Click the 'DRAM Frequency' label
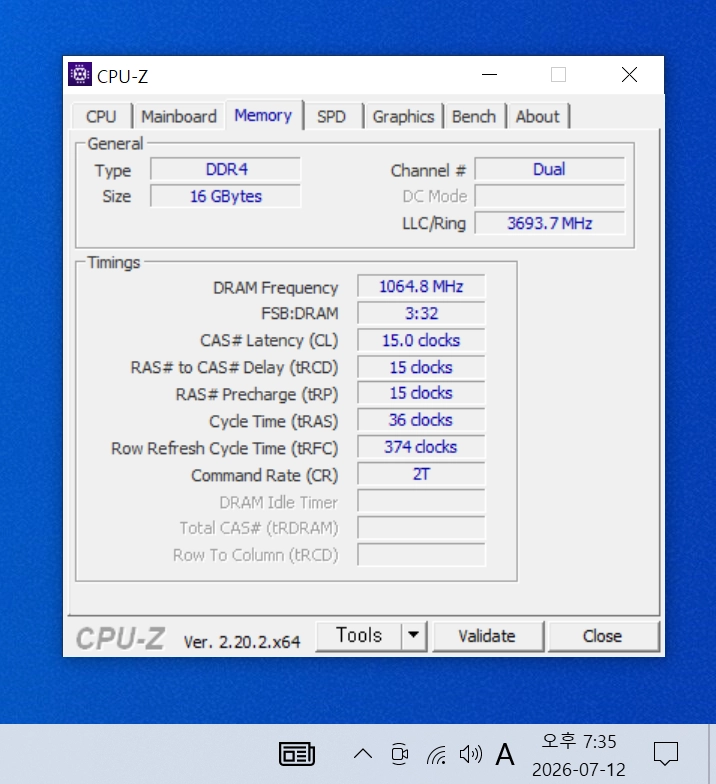This screenshot has height=784, width=716. tap(276, 288)
